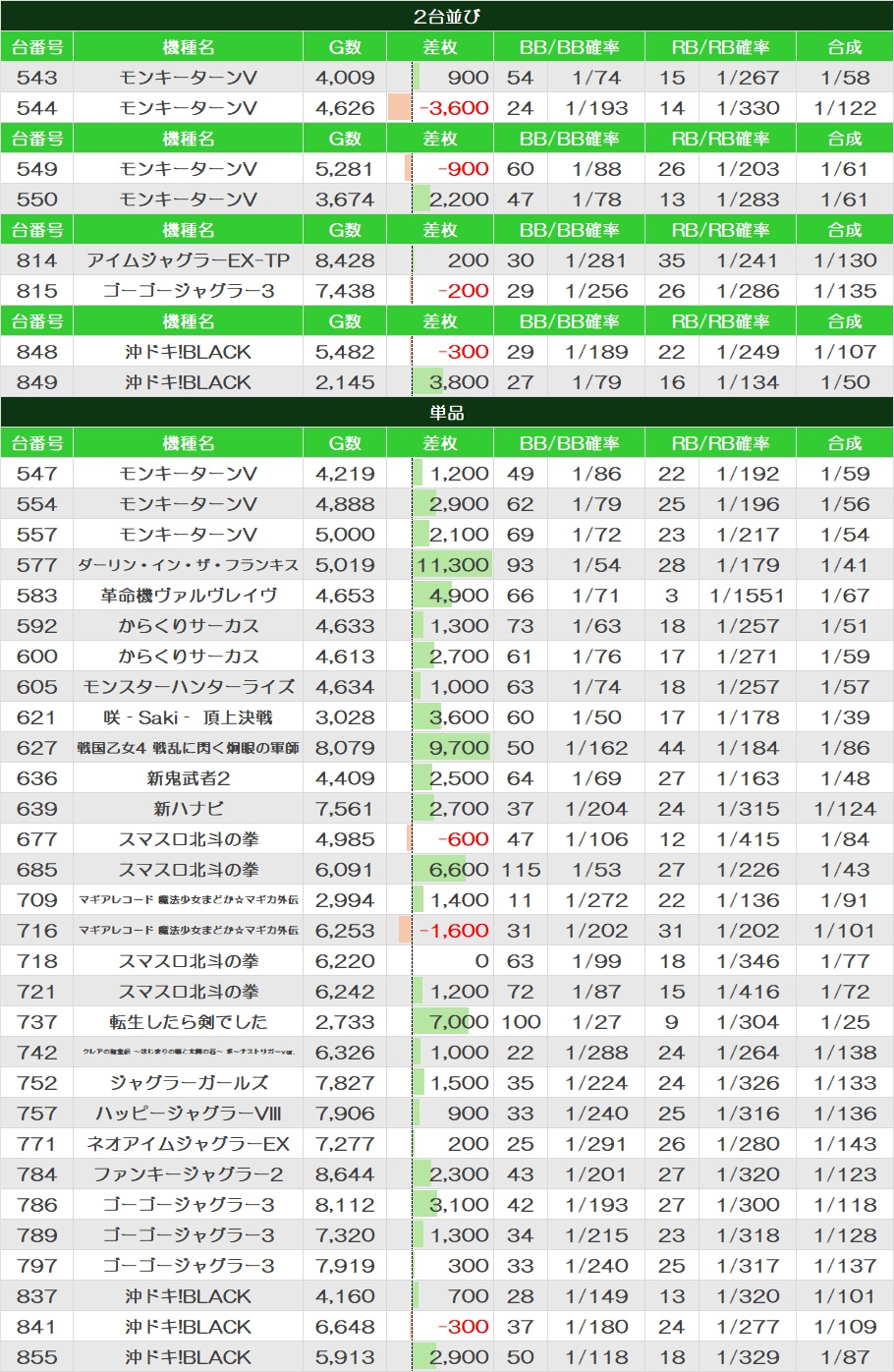The width and height of the screenshot is (894, 1372).
Task: Click the 2,200 差枚 value for machine 550
Action: [459, 200]
